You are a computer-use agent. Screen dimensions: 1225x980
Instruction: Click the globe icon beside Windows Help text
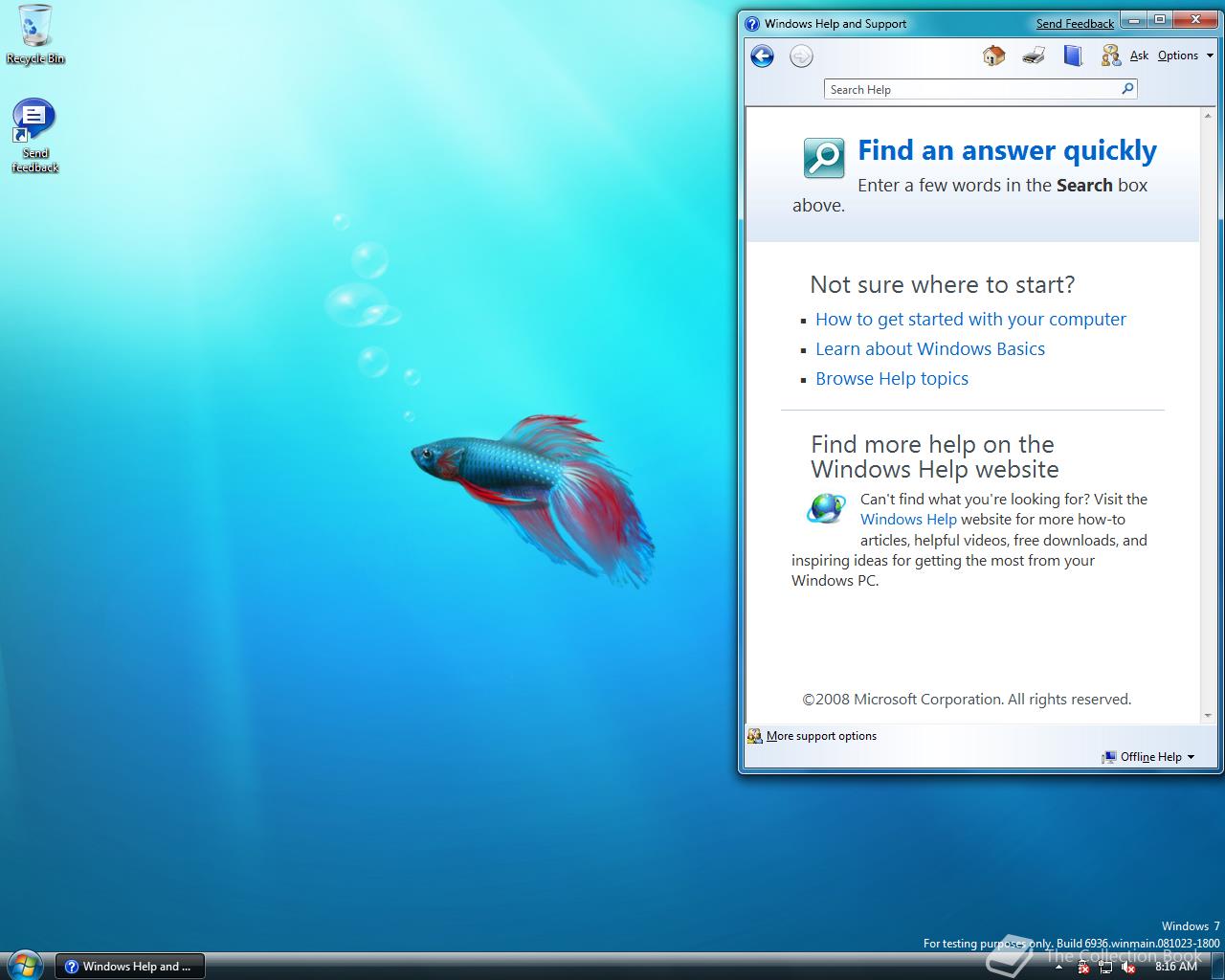826,508
